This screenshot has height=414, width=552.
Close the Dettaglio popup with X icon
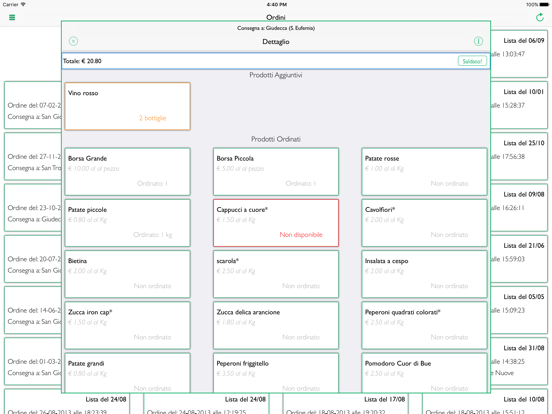tap(73, 41)
